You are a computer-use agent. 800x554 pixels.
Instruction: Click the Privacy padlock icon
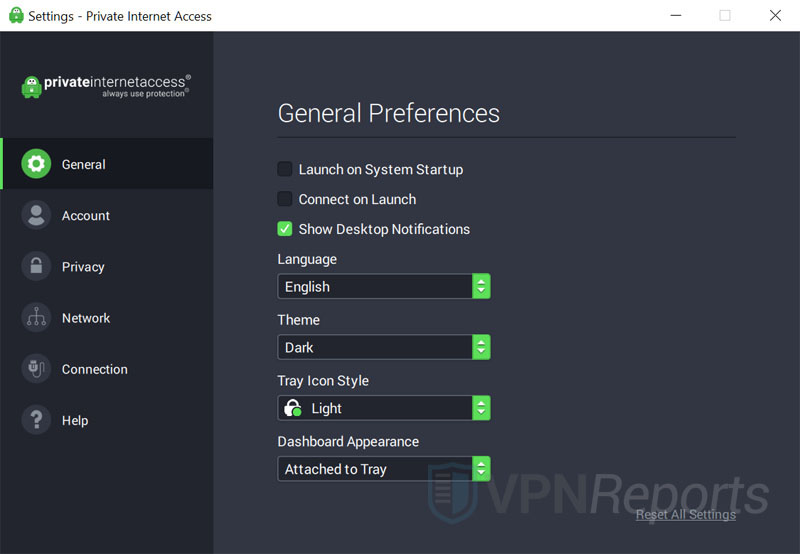36,267
